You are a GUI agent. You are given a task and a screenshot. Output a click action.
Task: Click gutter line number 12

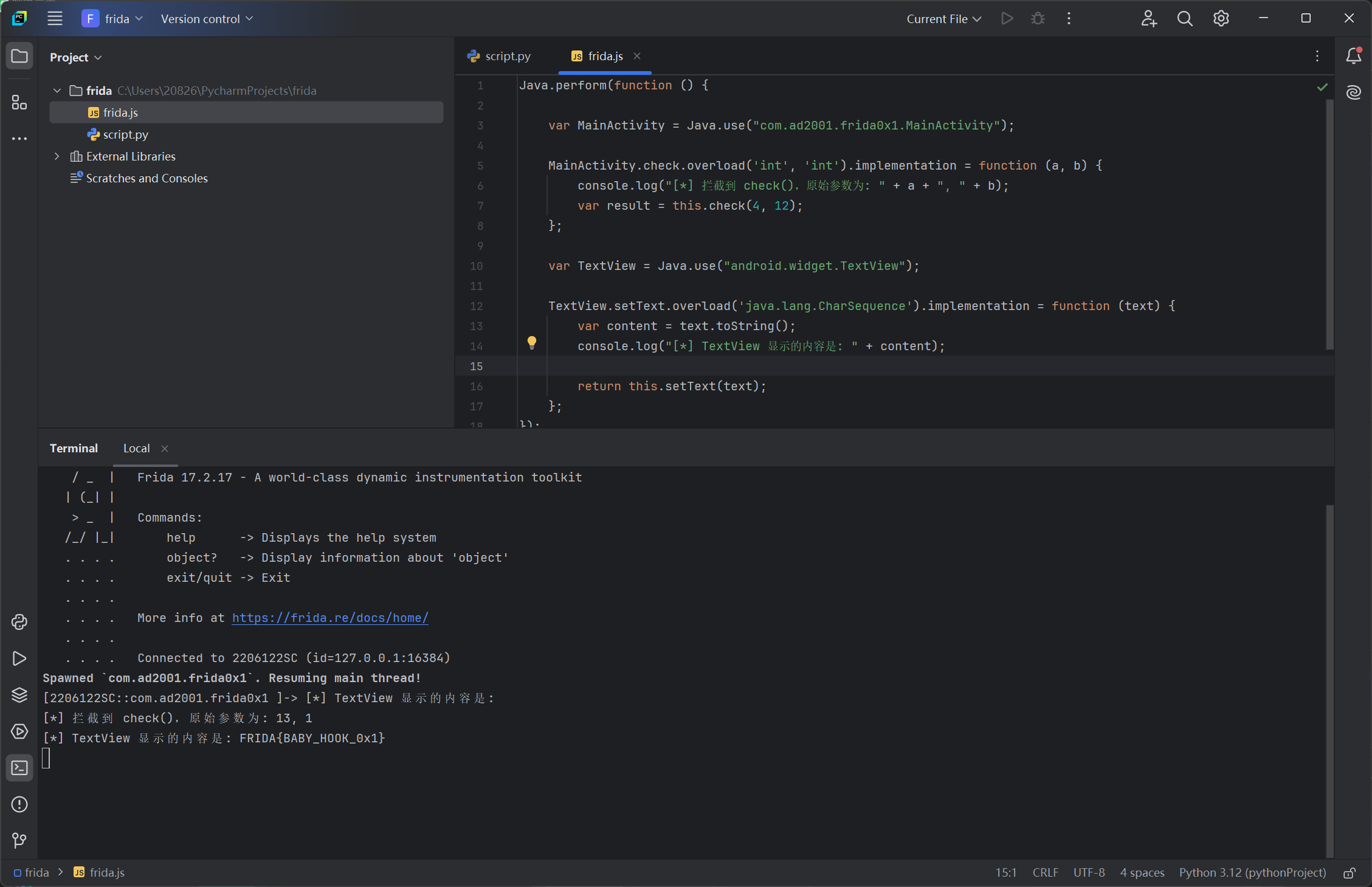pos(476,306)
